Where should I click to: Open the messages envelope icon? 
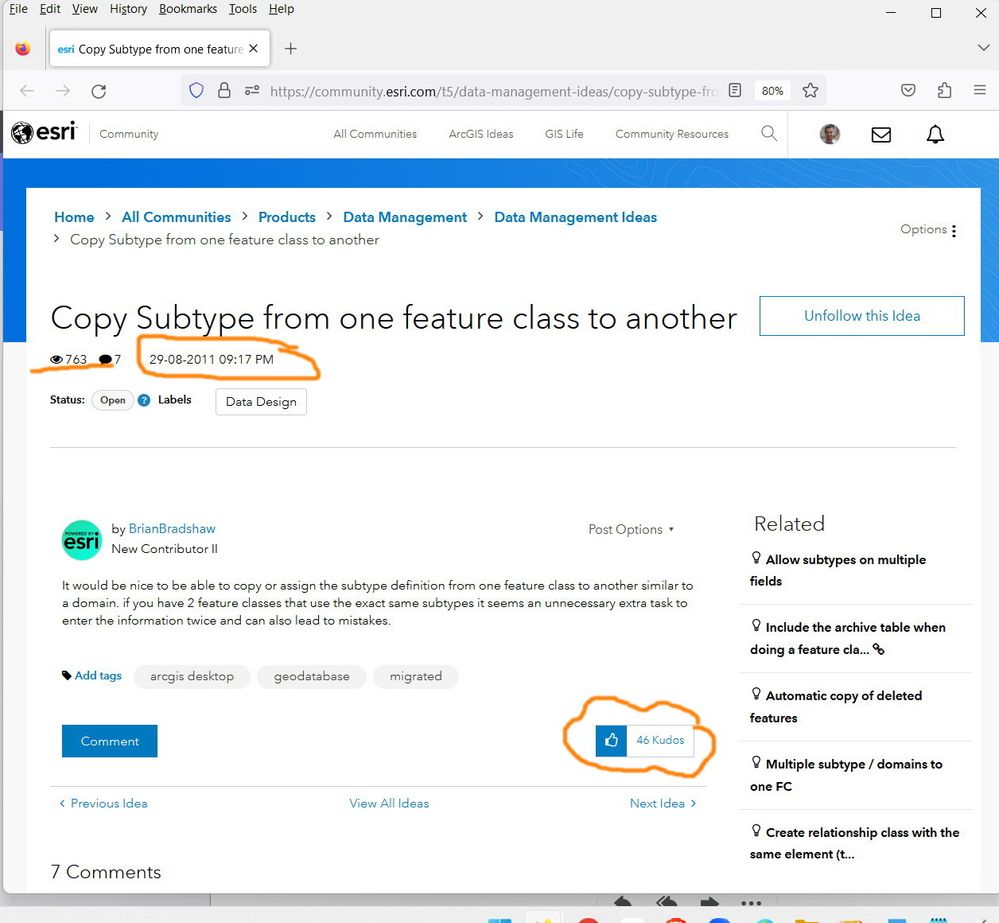coord(881,134)
